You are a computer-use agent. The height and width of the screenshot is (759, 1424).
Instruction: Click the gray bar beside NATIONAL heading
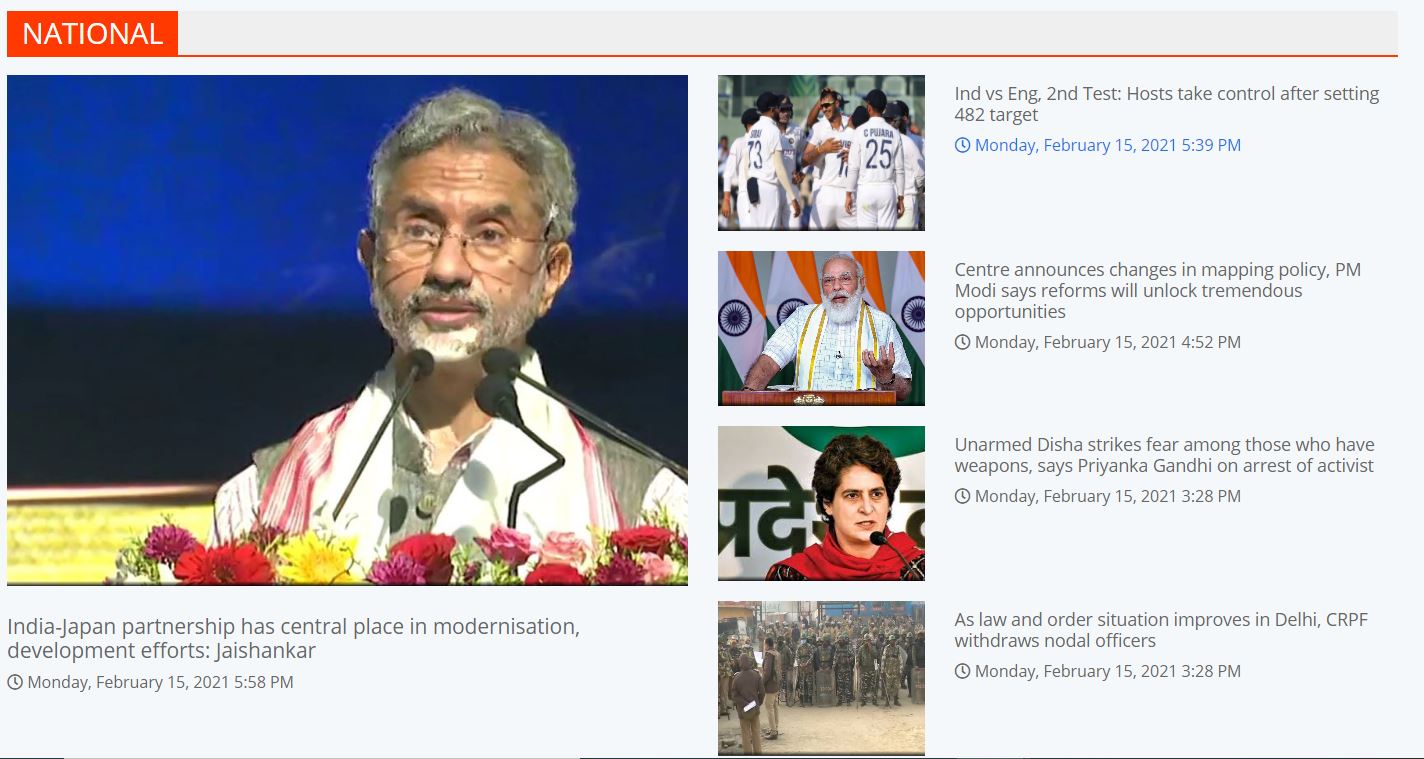(x=788, y=33)
